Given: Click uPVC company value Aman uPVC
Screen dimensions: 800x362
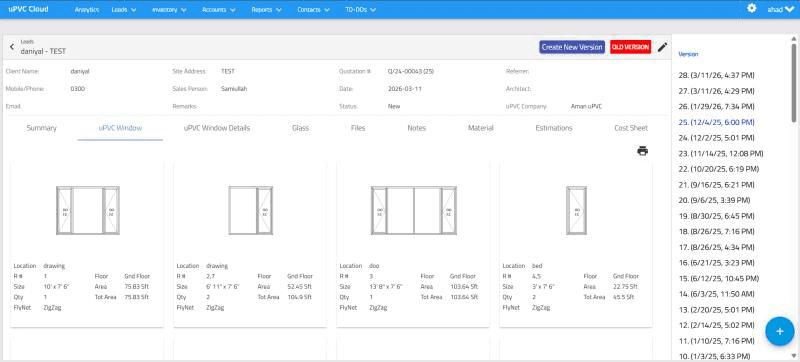Looking at the screenshot, I should click(587, 107).
